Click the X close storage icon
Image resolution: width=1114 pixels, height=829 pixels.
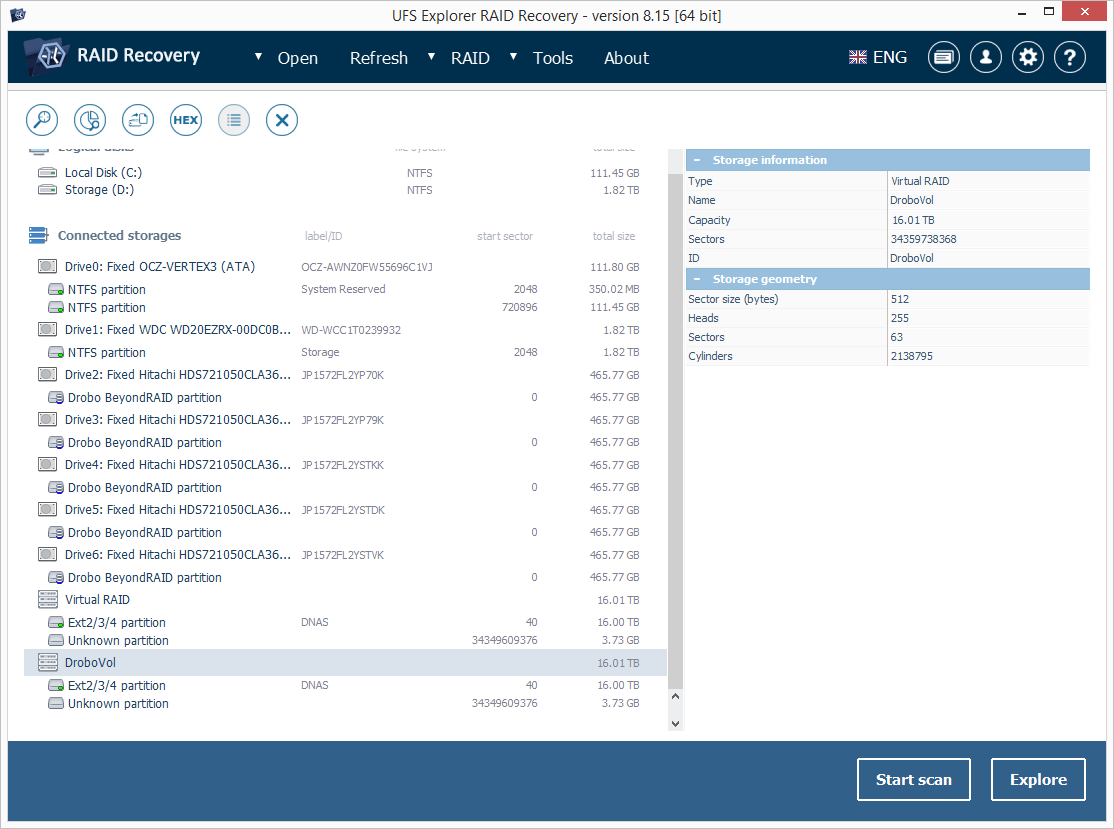coord(282,120)
